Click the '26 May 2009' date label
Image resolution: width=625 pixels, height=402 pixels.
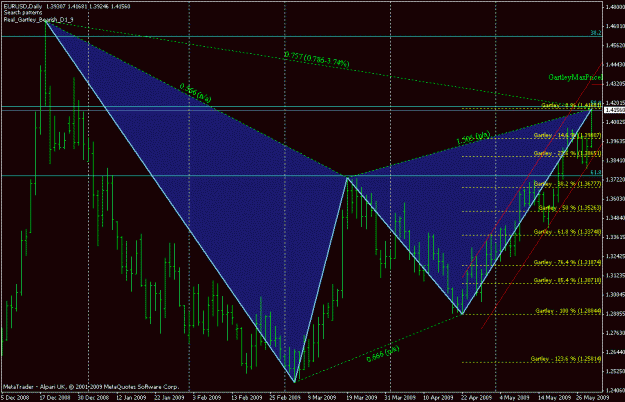(592, 398)
